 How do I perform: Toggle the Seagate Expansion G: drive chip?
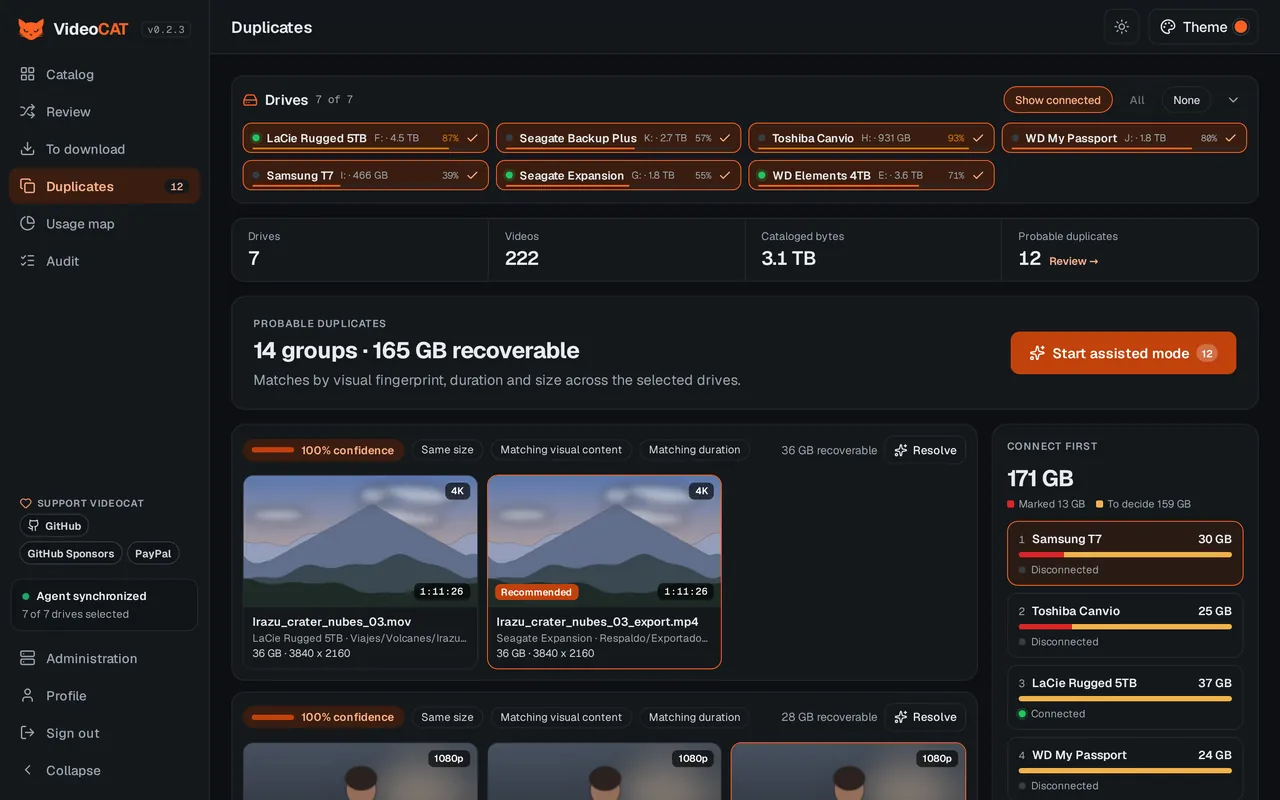[x=618, y=175]
